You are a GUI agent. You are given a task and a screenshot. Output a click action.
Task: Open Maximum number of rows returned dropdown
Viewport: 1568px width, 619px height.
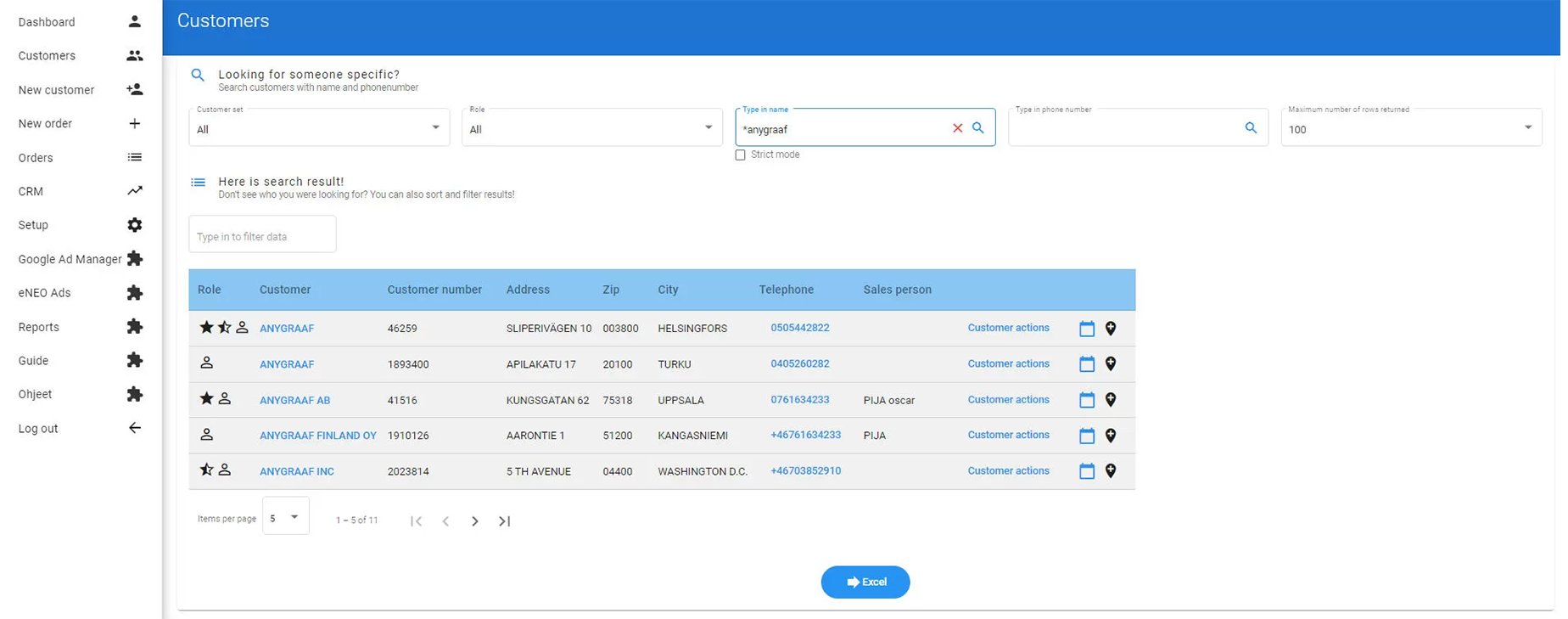click(x=1410, y=128)
